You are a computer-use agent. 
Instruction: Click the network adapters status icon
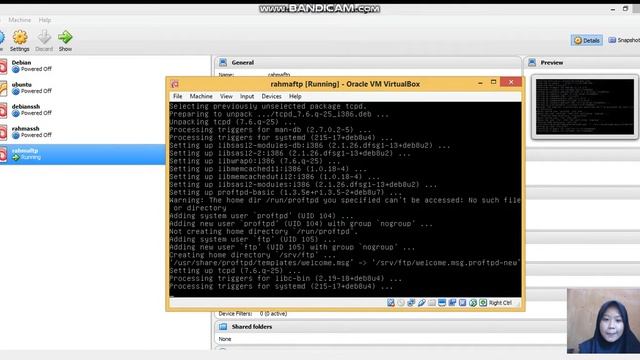point(411,302)
